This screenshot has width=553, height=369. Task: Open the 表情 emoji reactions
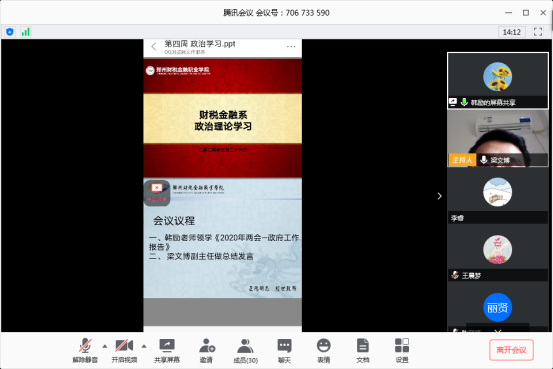[323, 350]
